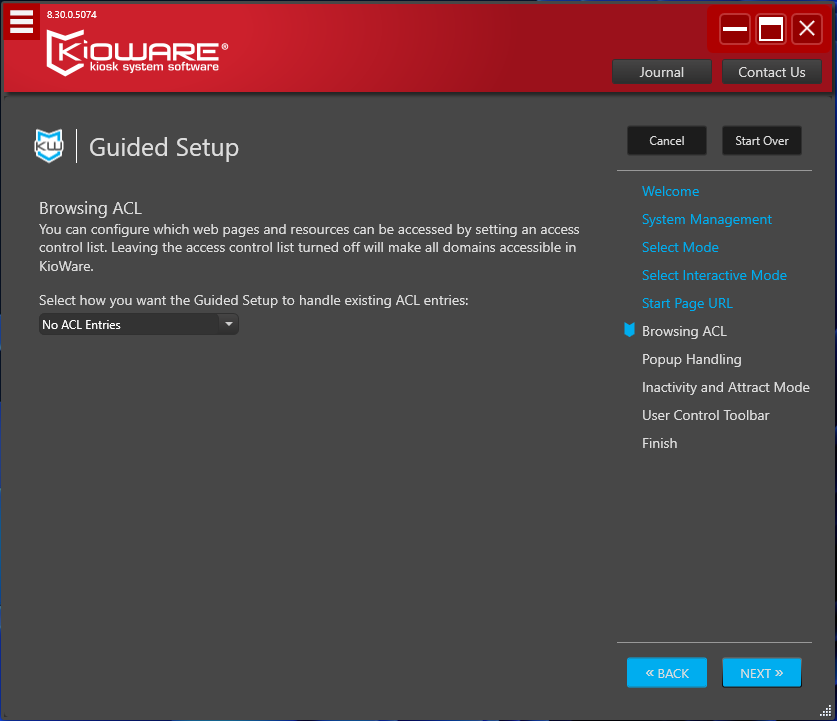
Task: Click the dropdown arrow on the ACL selector
Action: point(228,323)
